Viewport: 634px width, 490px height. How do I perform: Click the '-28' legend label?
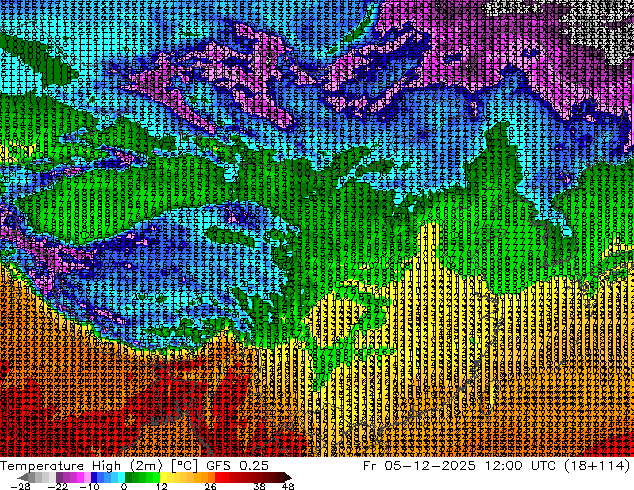click(x=20, y=486)
